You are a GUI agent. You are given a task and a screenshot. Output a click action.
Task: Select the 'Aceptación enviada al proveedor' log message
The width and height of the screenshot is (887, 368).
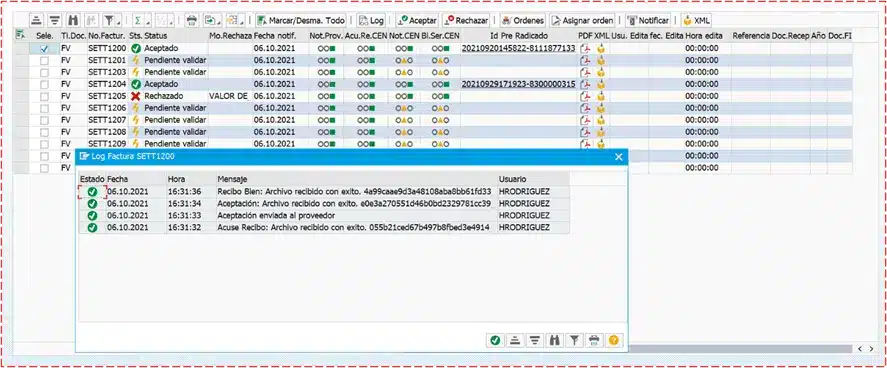(x=276, y=215)
